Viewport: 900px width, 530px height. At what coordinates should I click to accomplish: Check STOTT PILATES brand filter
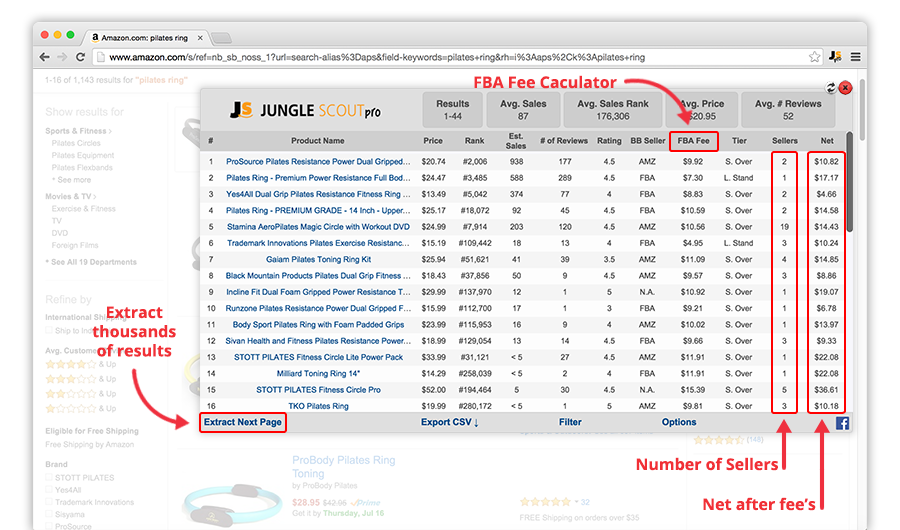(49, 477)
